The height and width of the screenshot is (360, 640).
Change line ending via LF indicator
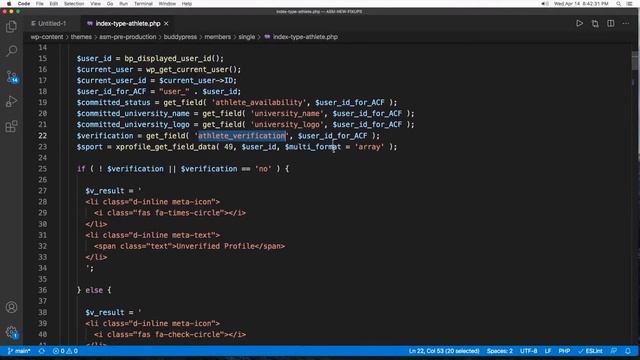(x=548, y=351)
